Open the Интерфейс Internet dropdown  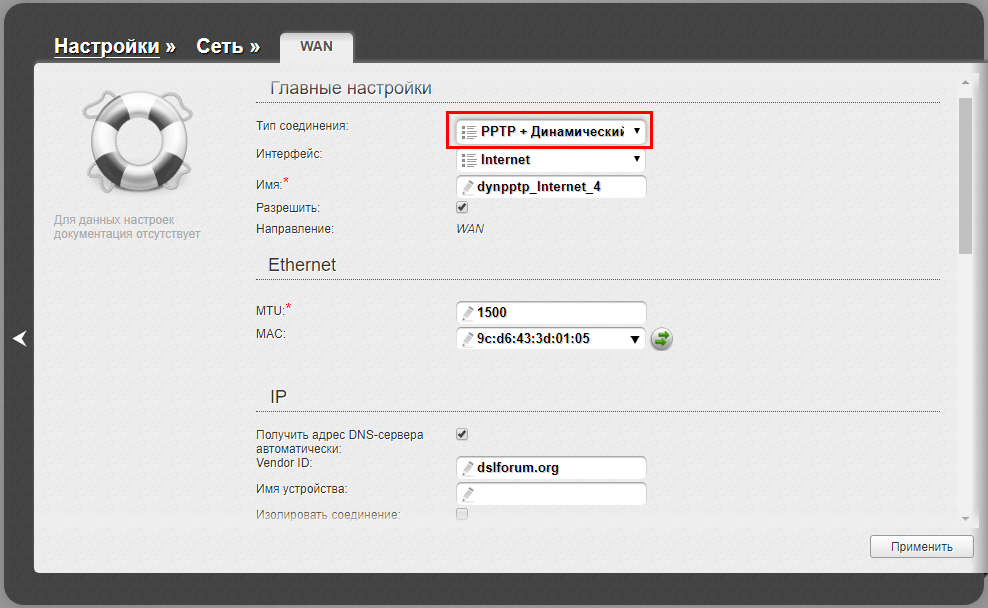click(551, 159)
